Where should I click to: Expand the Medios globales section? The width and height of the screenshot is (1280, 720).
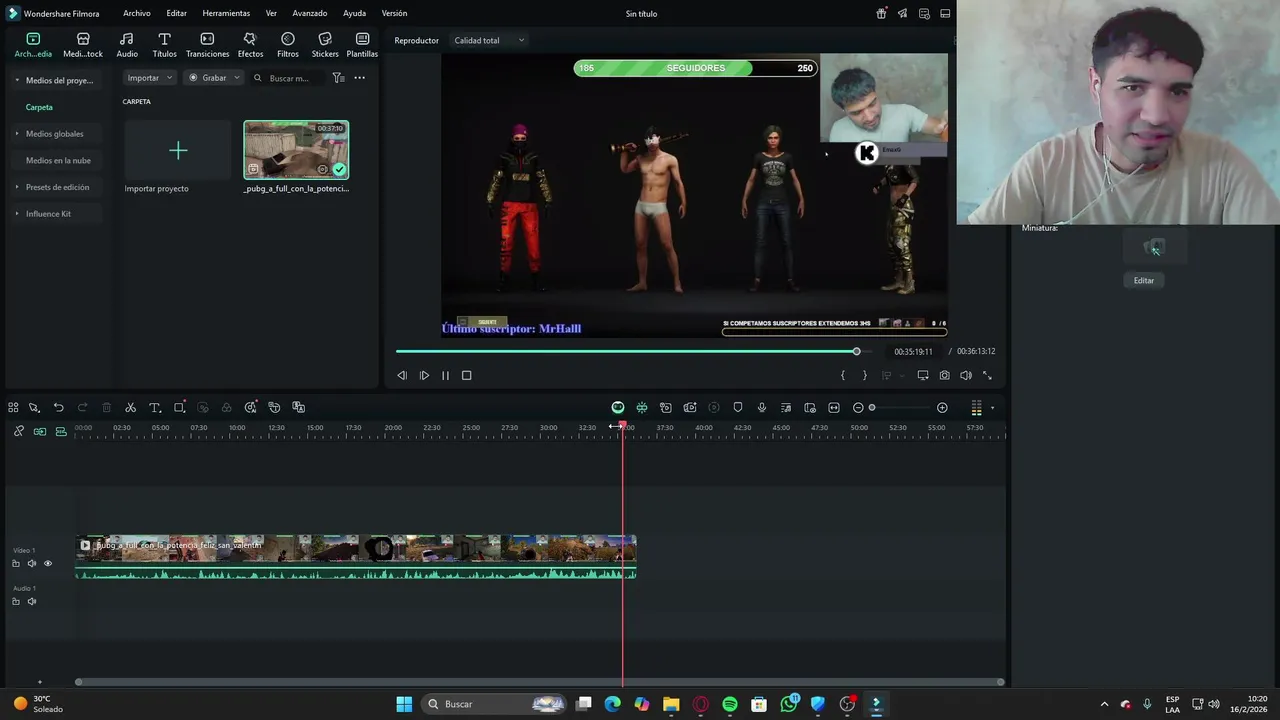click(x=17, y=134)
